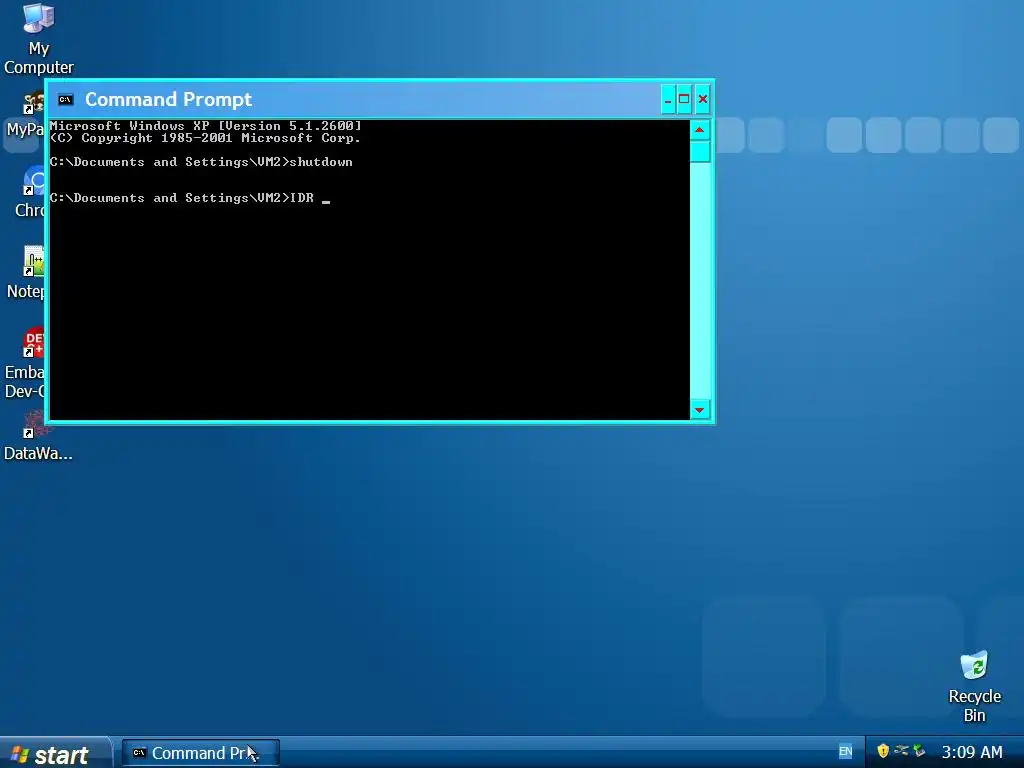Click the Copyright 1985-2001 Microsoft Corp. line
Screen dimensions: 1024x768
[205, 138]
